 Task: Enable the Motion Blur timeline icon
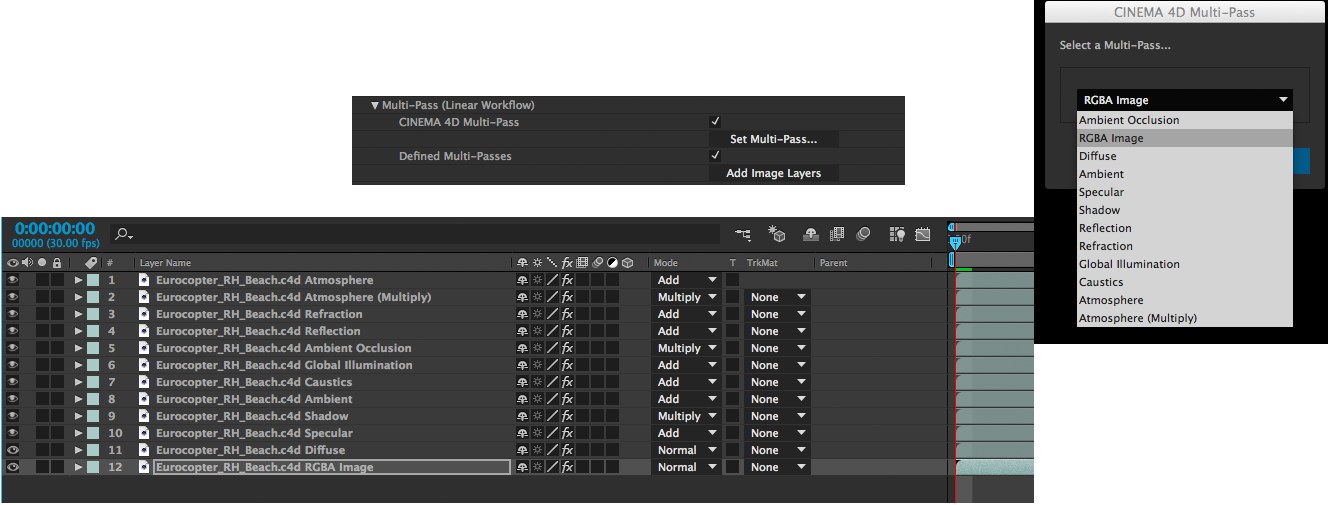click(863, 234)
